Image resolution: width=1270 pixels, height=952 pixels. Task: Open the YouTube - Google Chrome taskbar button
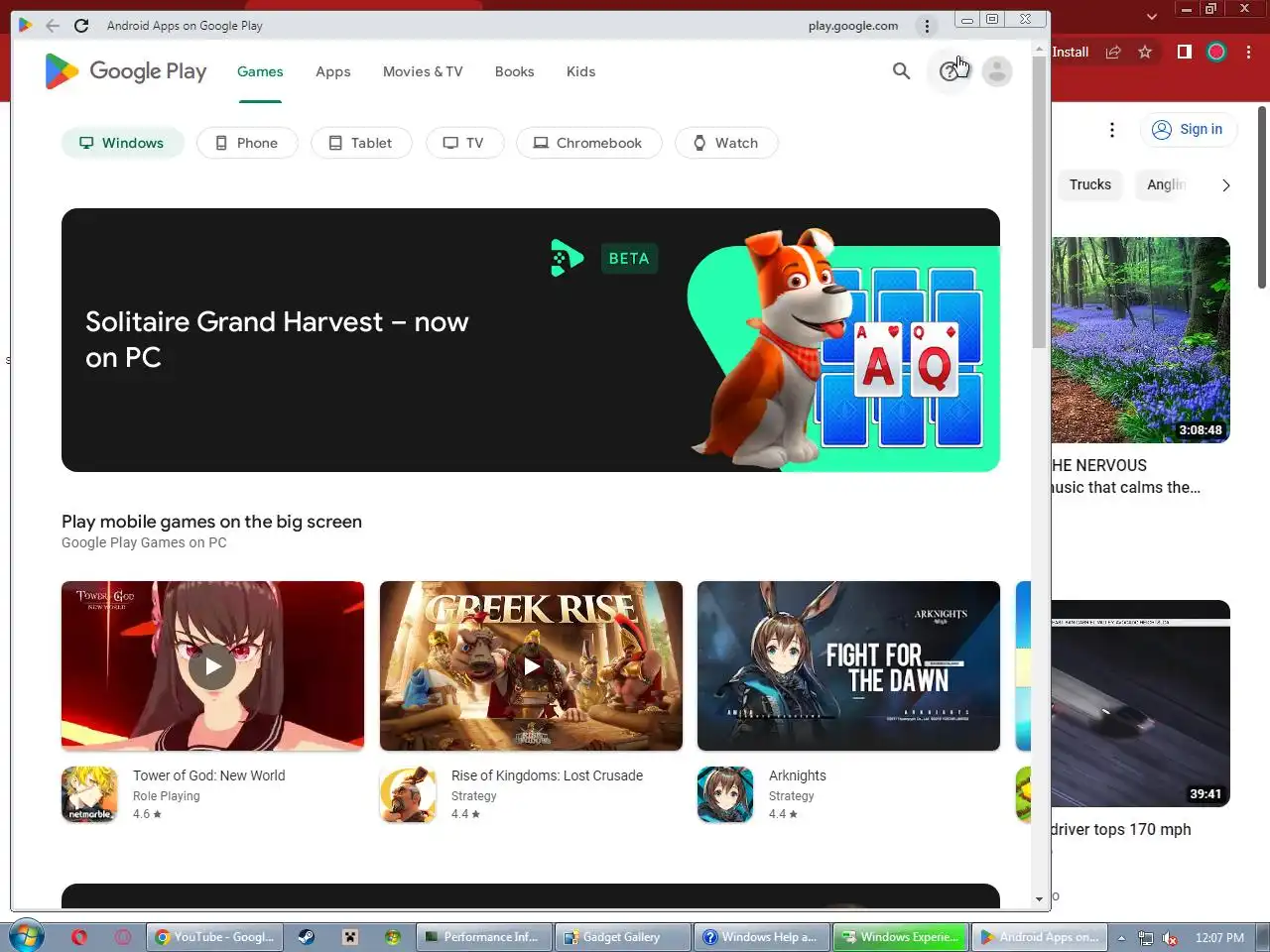[215, 937]
